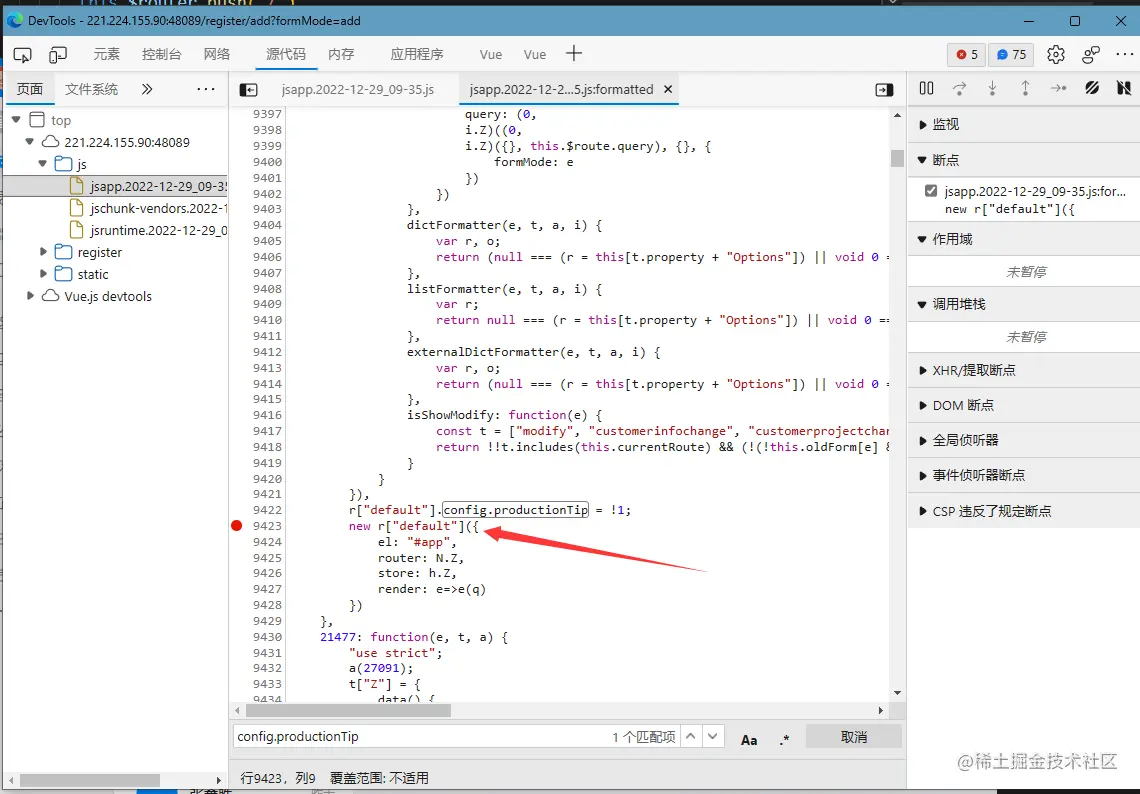Cancel search with 取消 button
Image resolution: width=1140 pixels, height=794 pixels.
point(854,737)
